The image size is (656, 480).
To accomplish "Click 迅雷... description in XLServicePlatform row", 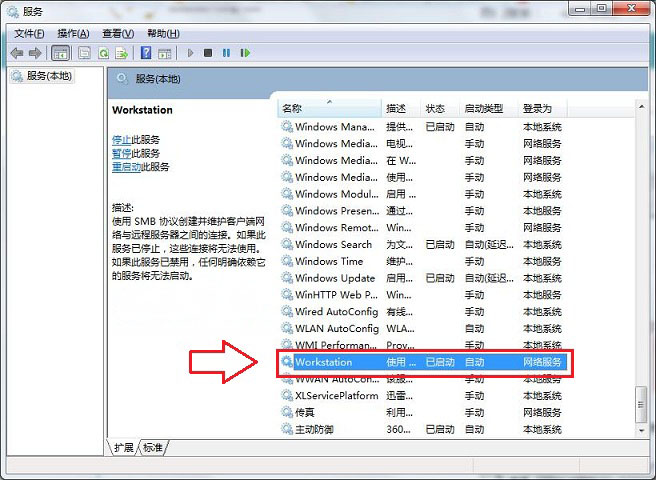I will tap(400, 396).
